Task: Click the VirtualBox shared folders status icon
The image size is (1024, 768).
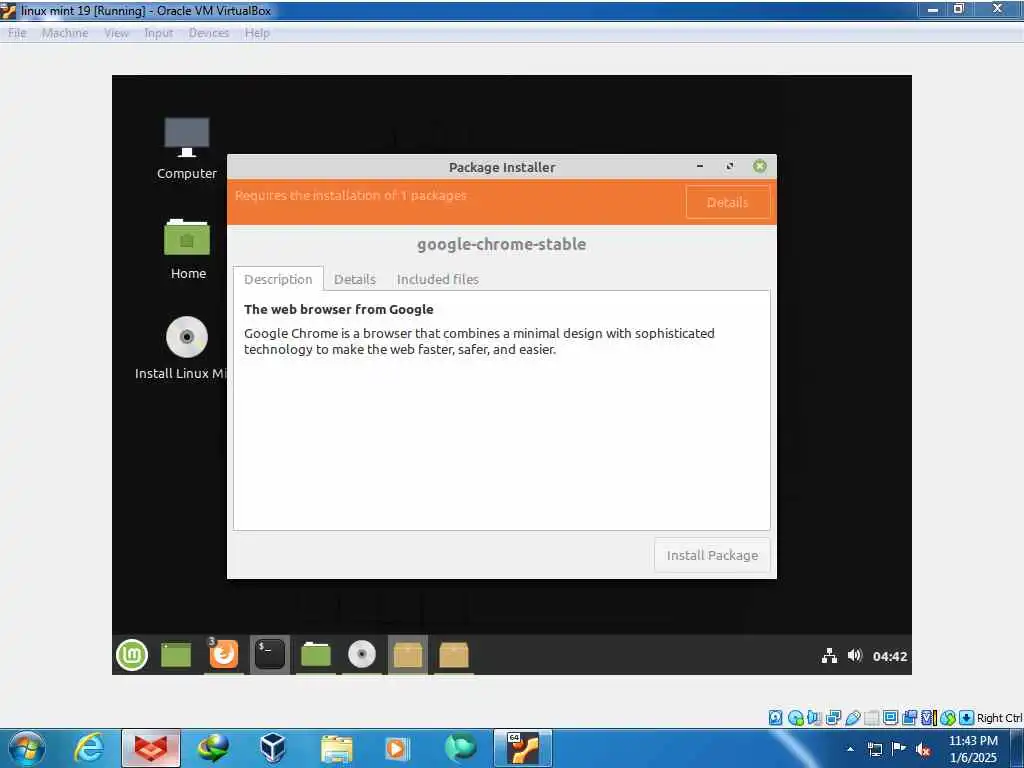Action: point(871,718)
